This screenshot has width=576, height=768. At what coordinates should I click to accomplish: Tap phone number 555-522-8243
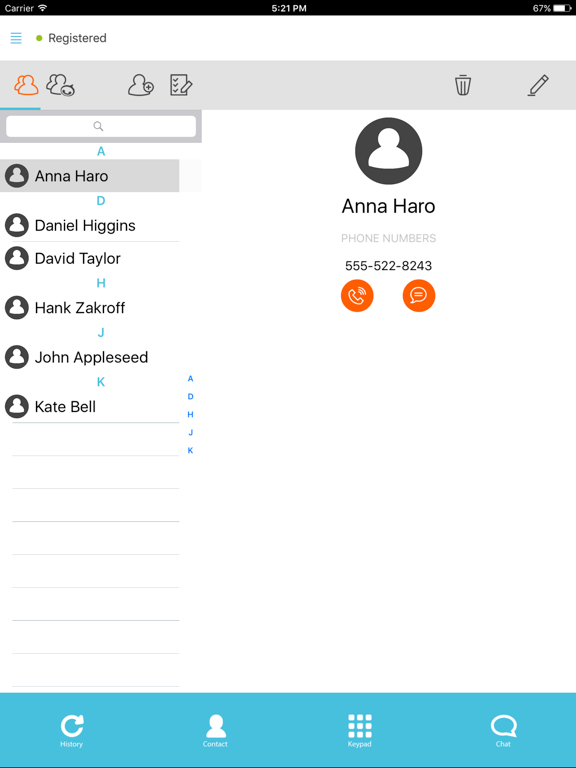(x=388, y=266)
